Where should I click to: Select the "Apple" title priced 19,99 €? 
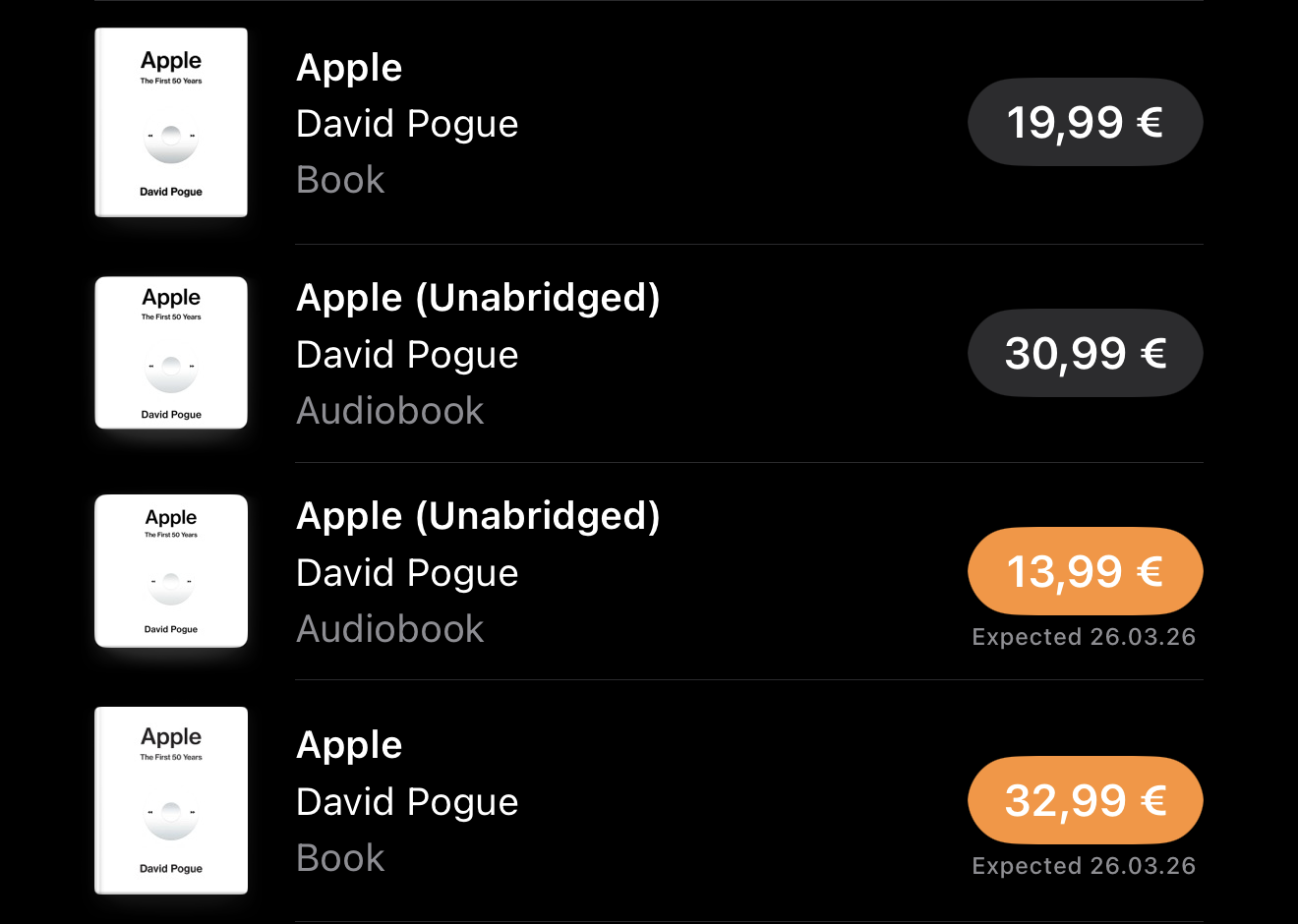349,68
